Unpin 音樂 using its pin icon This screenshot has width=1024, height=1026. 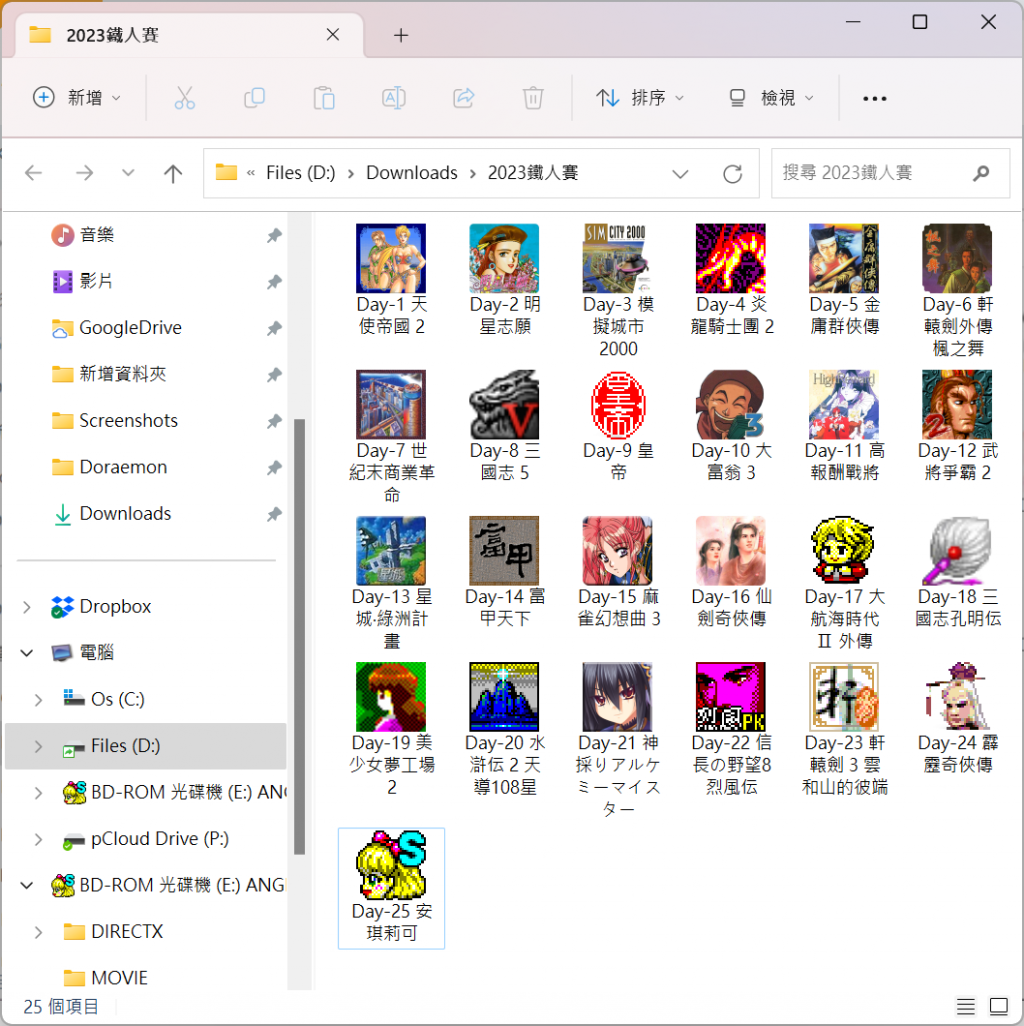[274, 235]
